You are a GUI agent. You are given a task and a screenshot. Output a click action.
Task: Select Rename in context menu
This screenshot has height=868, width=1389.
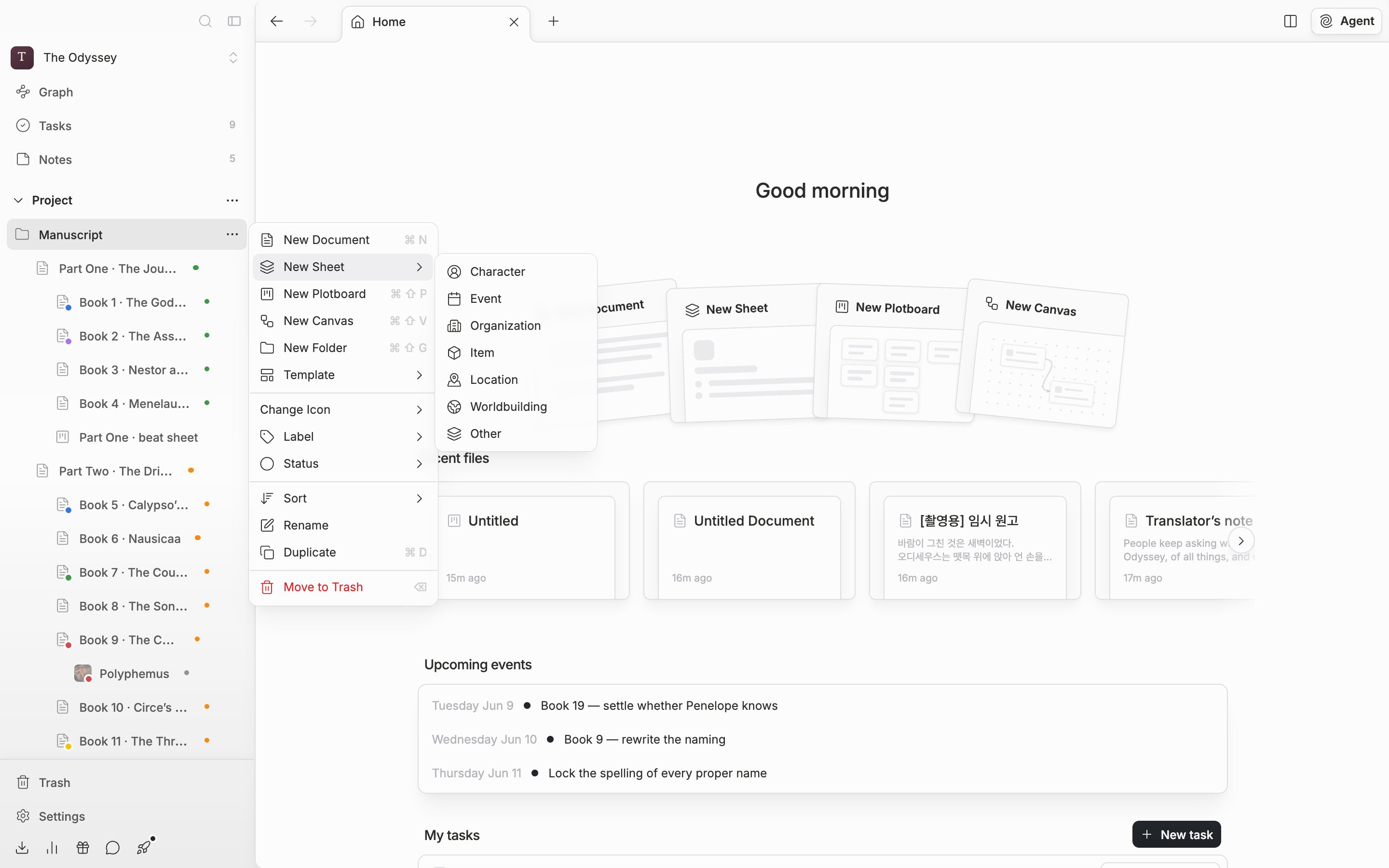[342, 525]
